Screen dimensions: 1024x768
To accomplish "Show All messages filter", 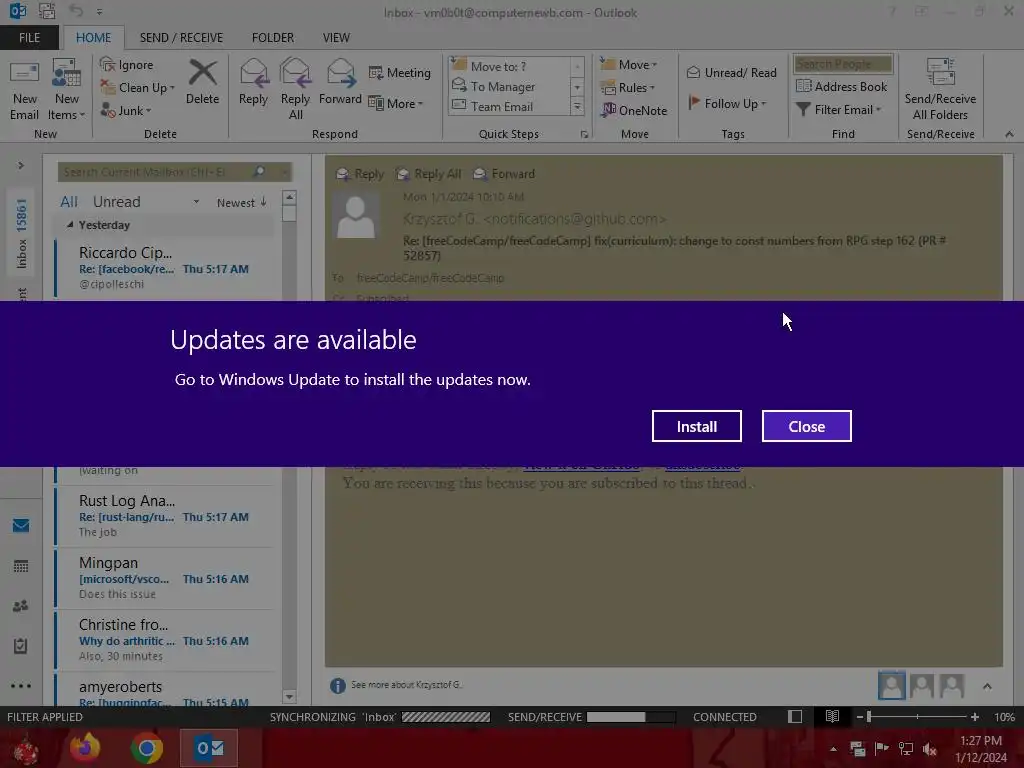I will (x=69, y=202).
